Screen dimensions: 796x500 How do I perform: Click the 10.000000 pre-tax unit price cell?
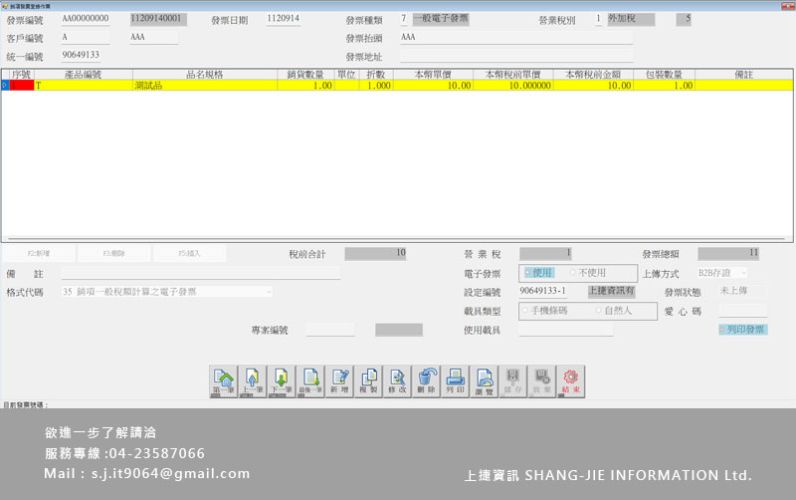click(x=513, y=86)
